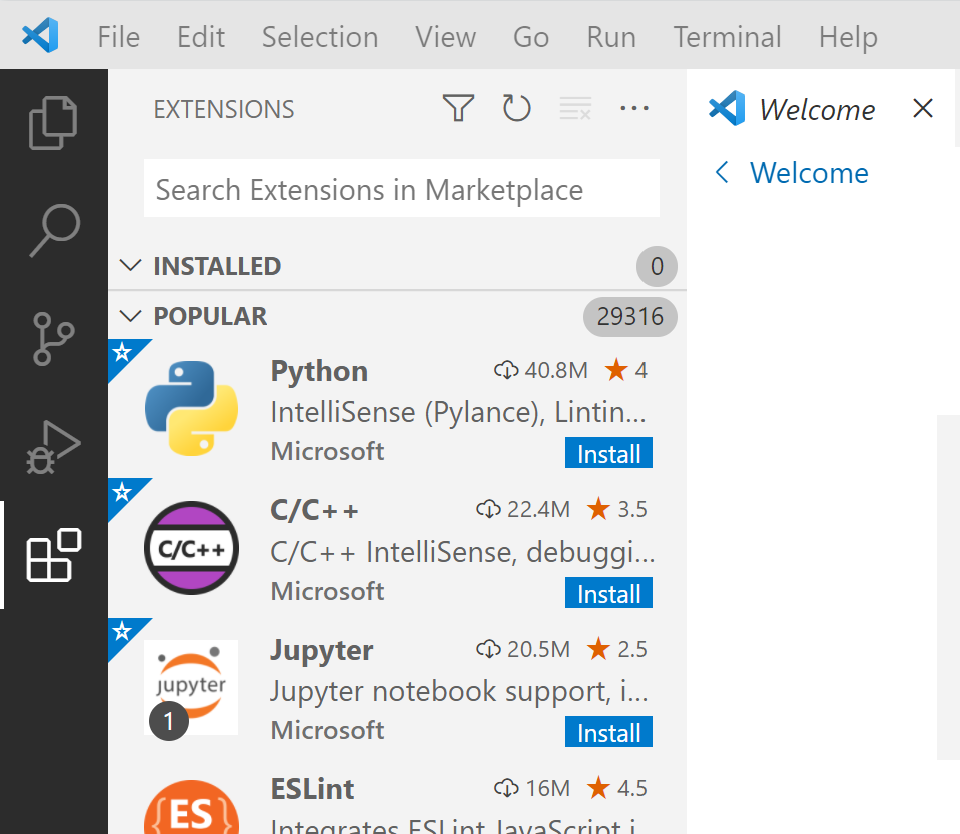Install the Jupyter extension
Screen dimensions: 960x834
(x=609, y=732)
